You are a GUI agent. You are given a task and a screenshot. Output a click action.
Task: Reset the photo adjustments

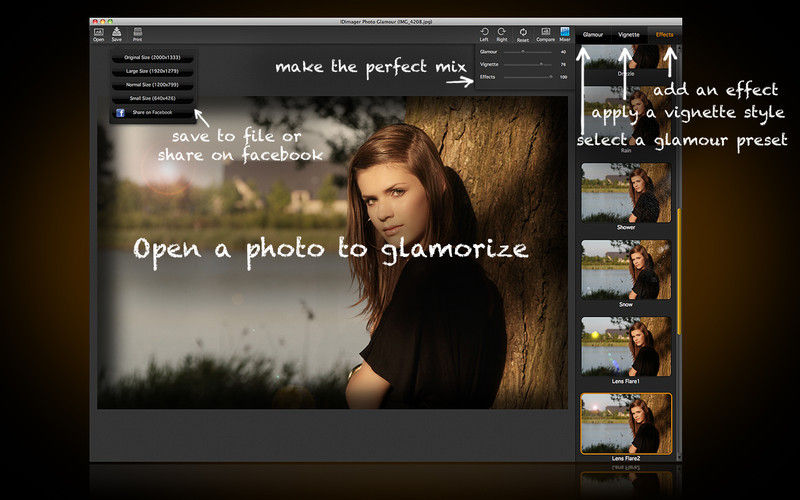(x=523, y=35)
